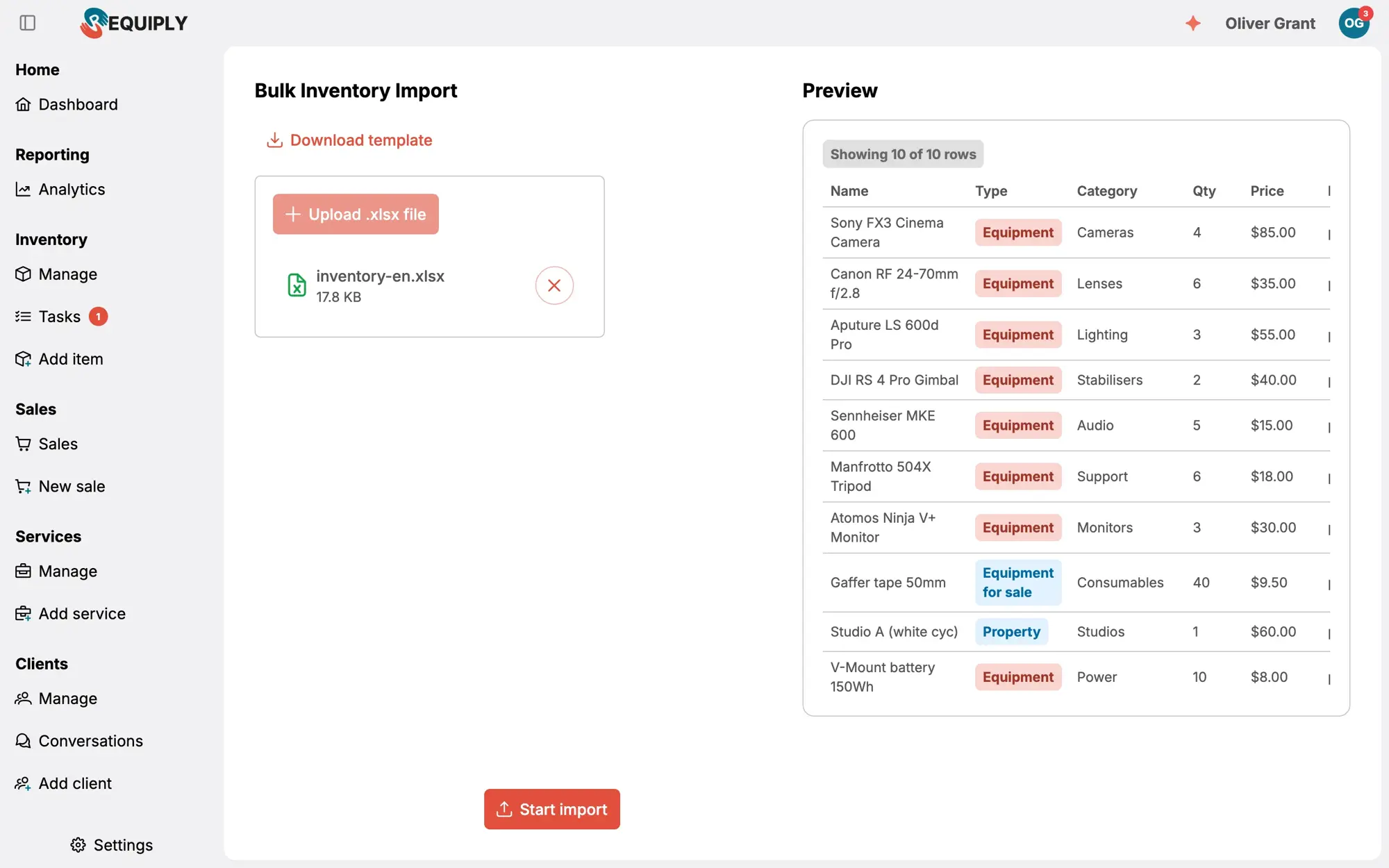
Task: Click the Category column header
Action: (1107, 191)
